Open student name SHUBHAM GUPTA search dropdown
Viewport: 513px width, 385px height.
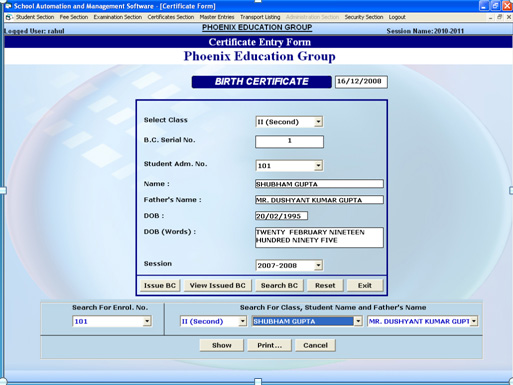pos(358,321)
